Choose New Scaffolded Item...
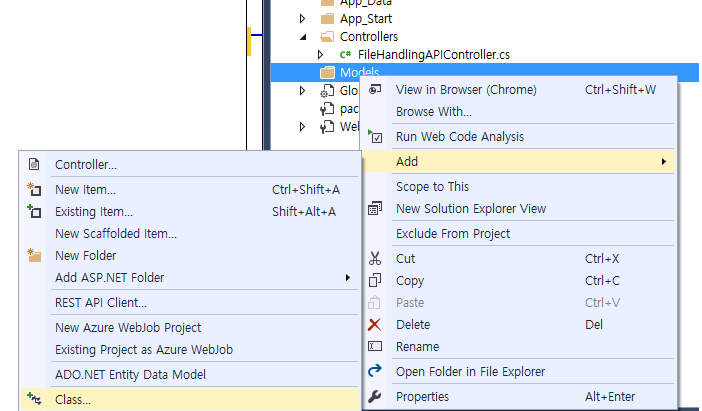The width and height of the screenshot is (702, 411). 190,234
